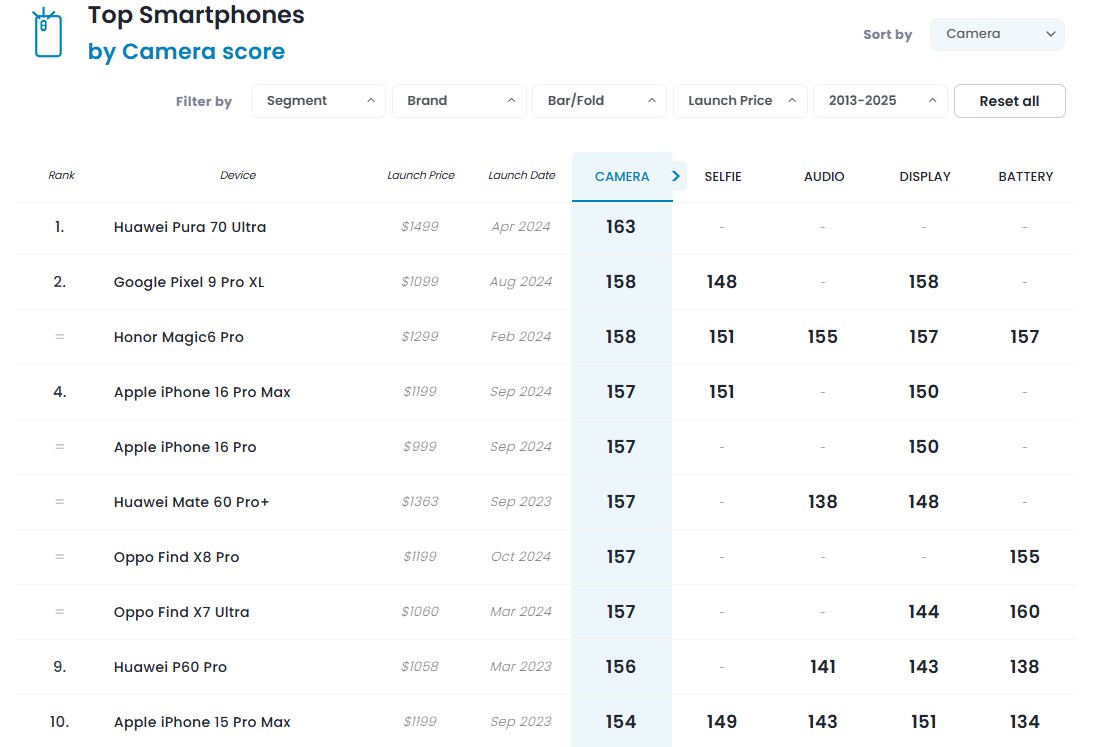
Task: Click selfie score 151 for iPhone 16 Pro Max
Action: (721, 392)
